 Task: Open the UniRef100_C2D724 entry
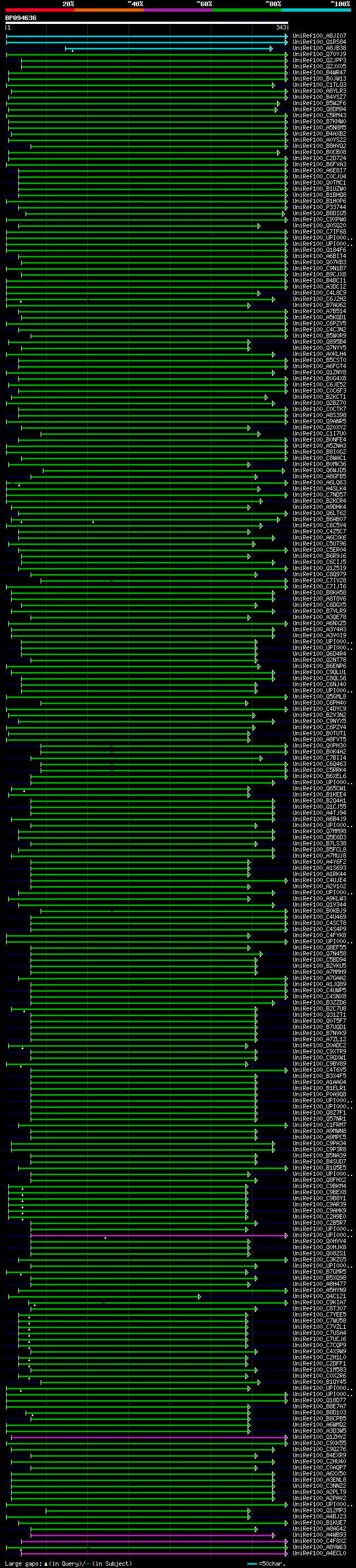tap(319, 159)
